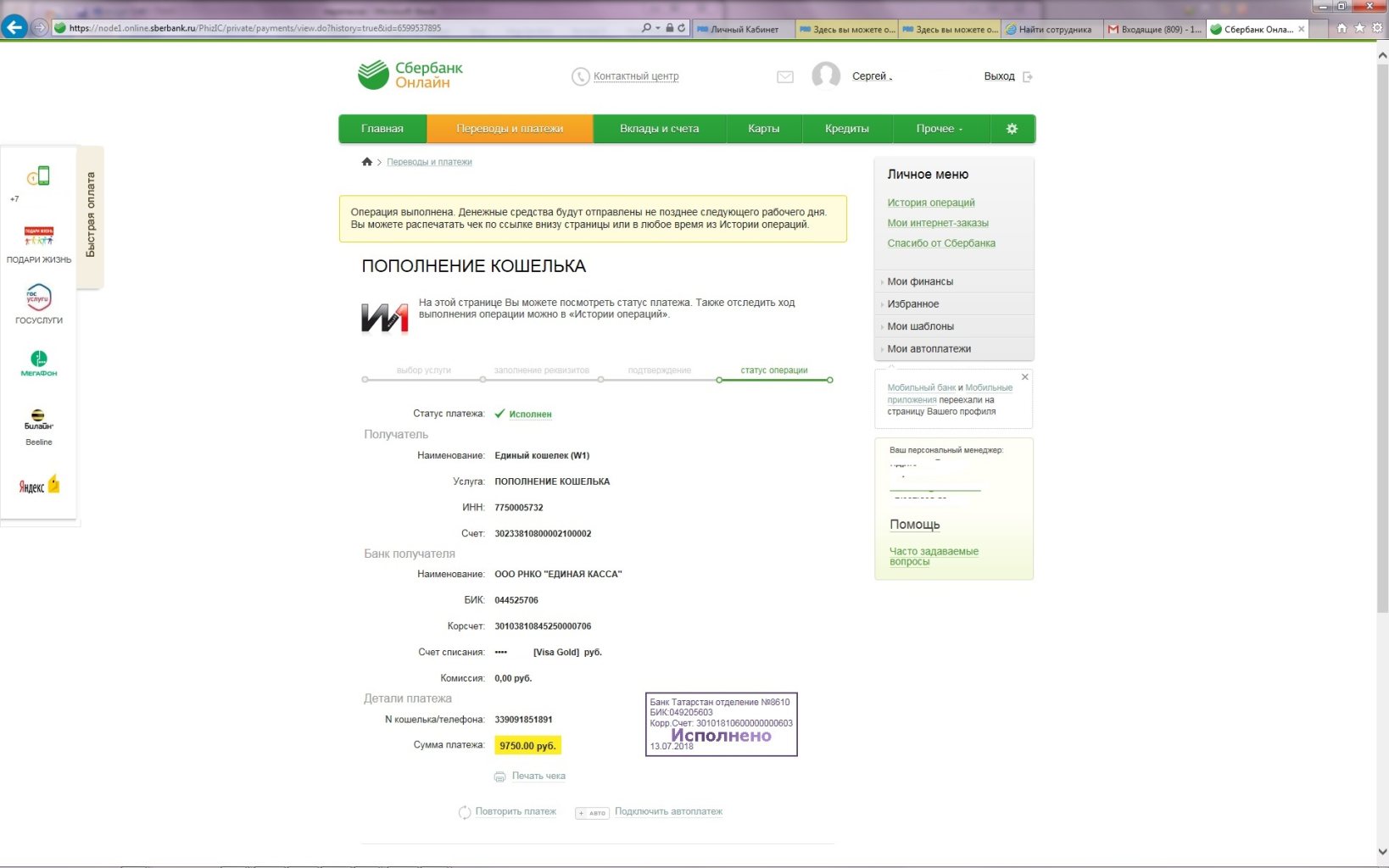1389x868 pixels.
Task: Click the browser forward arrow button
Action: 39,28
